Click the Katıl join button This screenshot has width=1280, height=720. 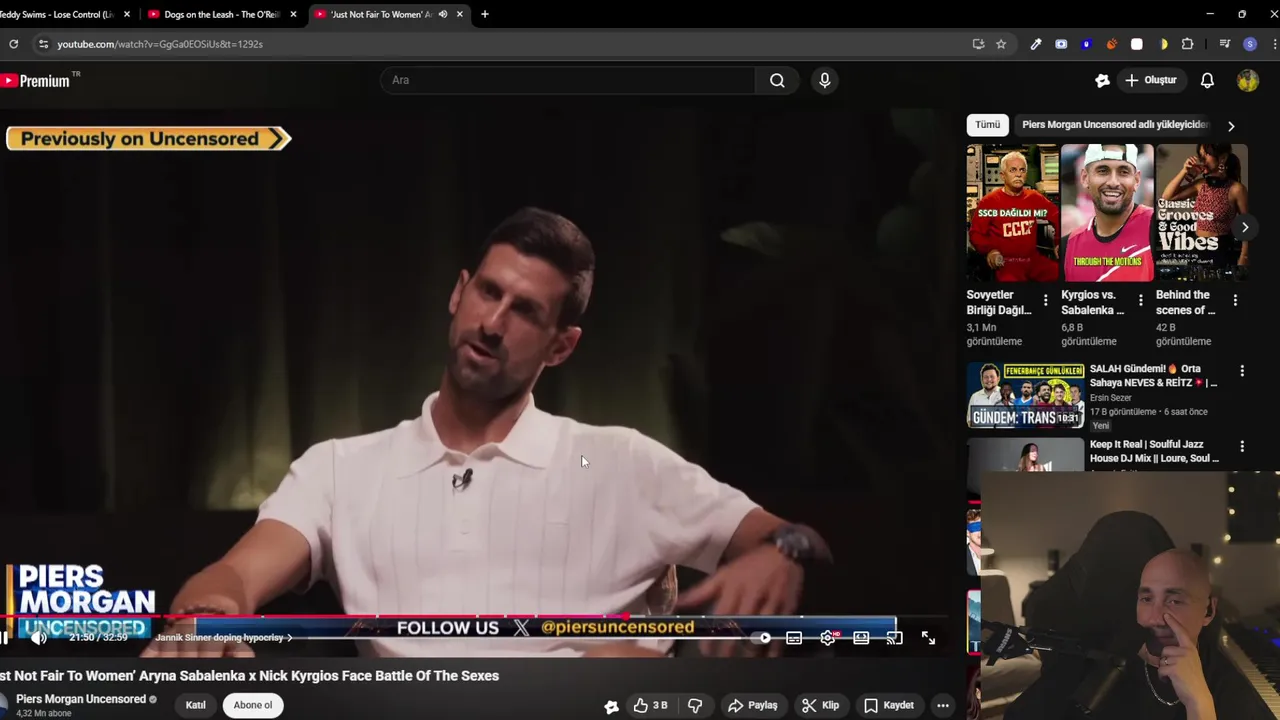point(196,705)
